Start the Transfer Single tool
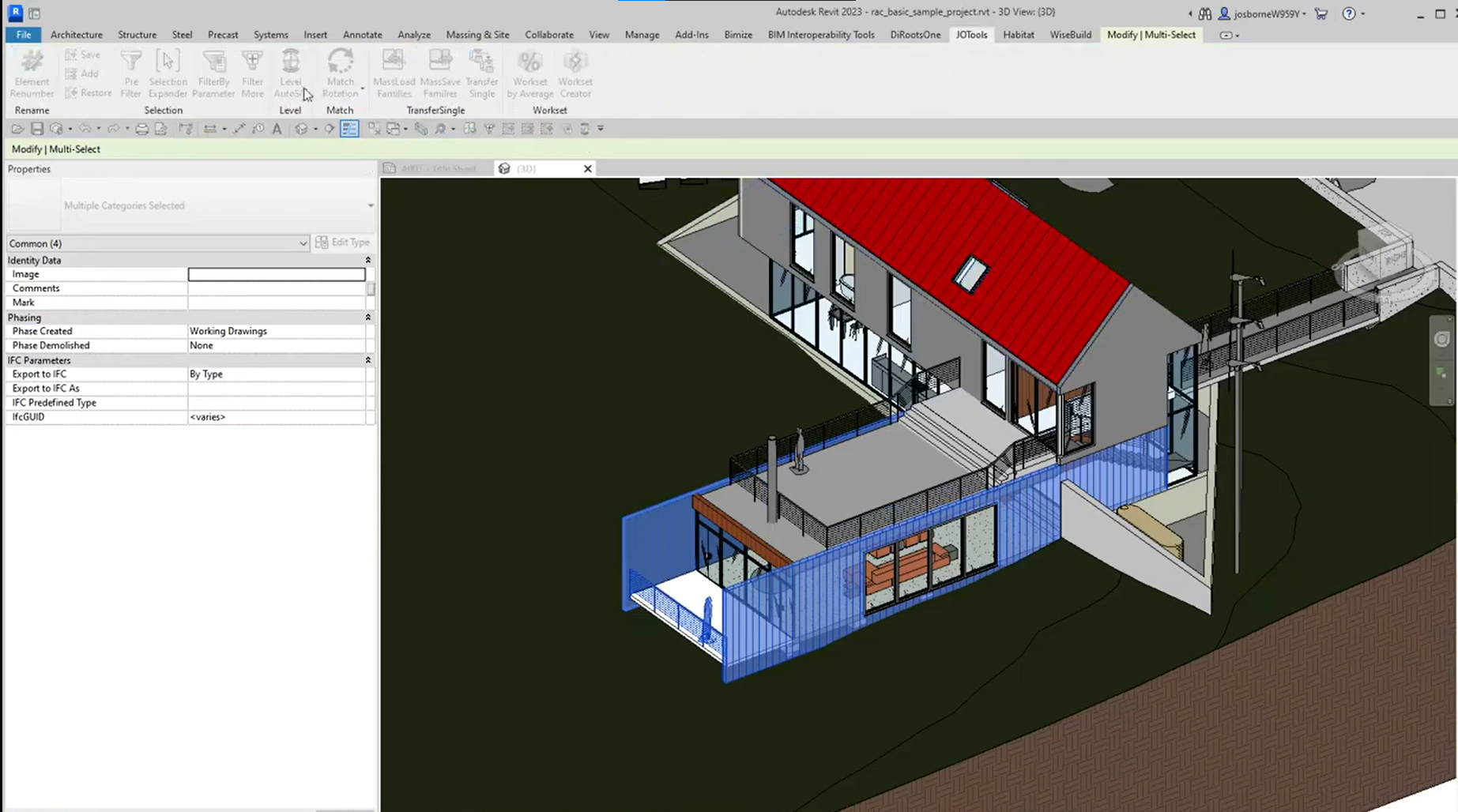The image size is (1458, 812). point(481,74)
